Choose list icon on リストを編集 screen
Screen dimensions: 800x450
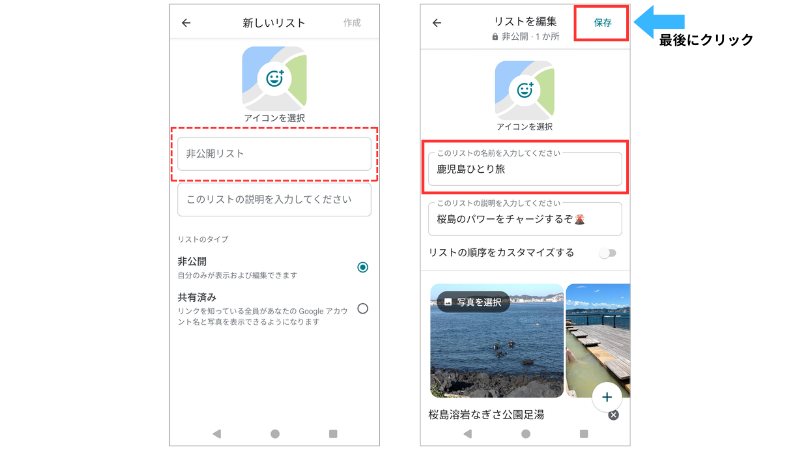(525, 92)
